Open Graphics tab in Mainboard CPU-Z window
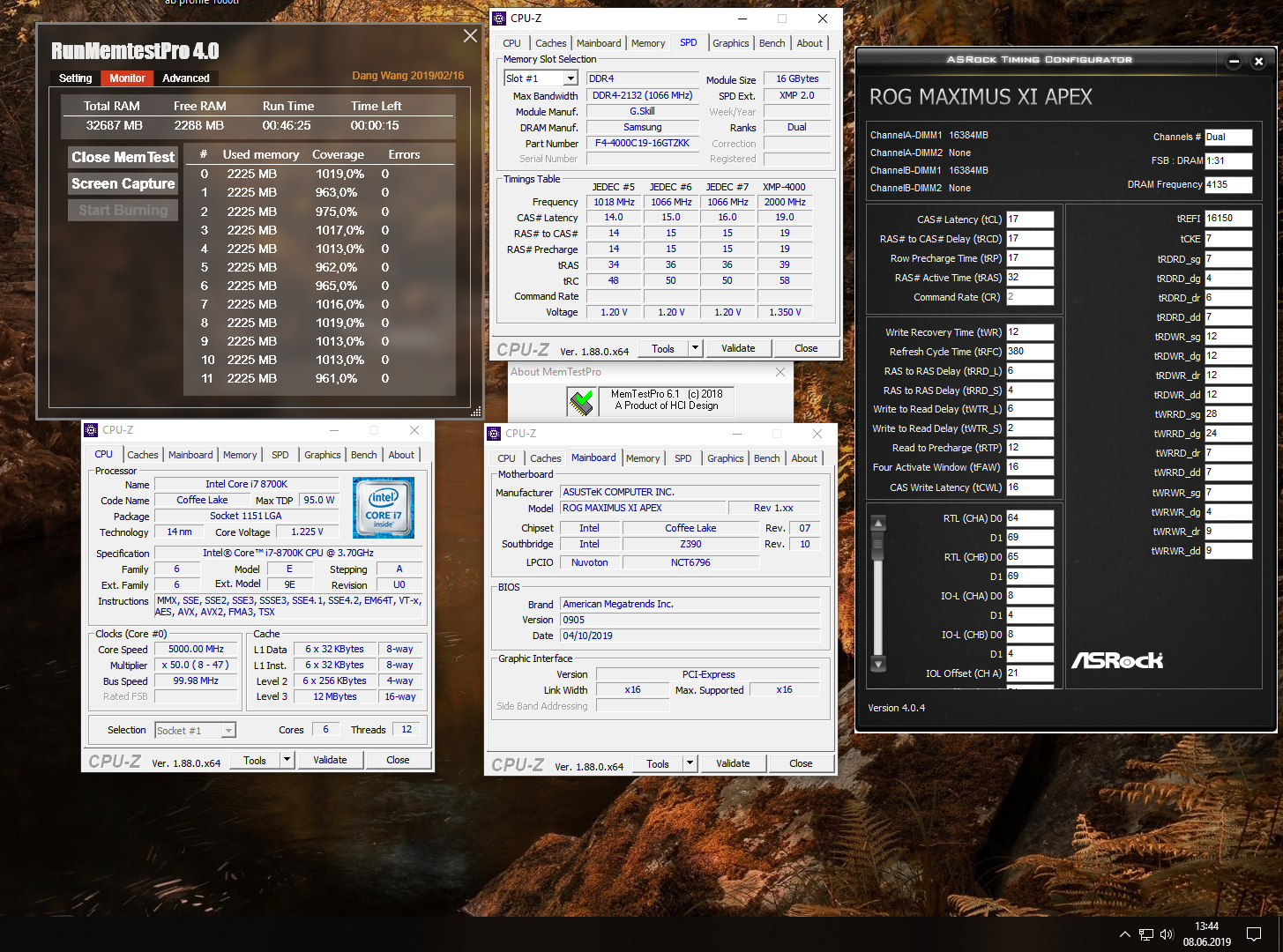1283x952 pixels. coord(725,458)
